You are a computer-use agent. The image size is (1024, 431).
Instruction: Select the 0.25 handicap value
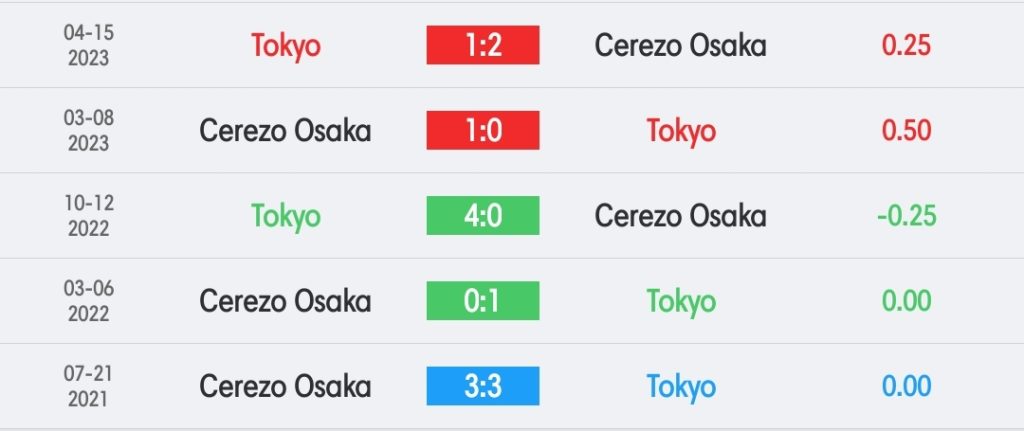906,45
